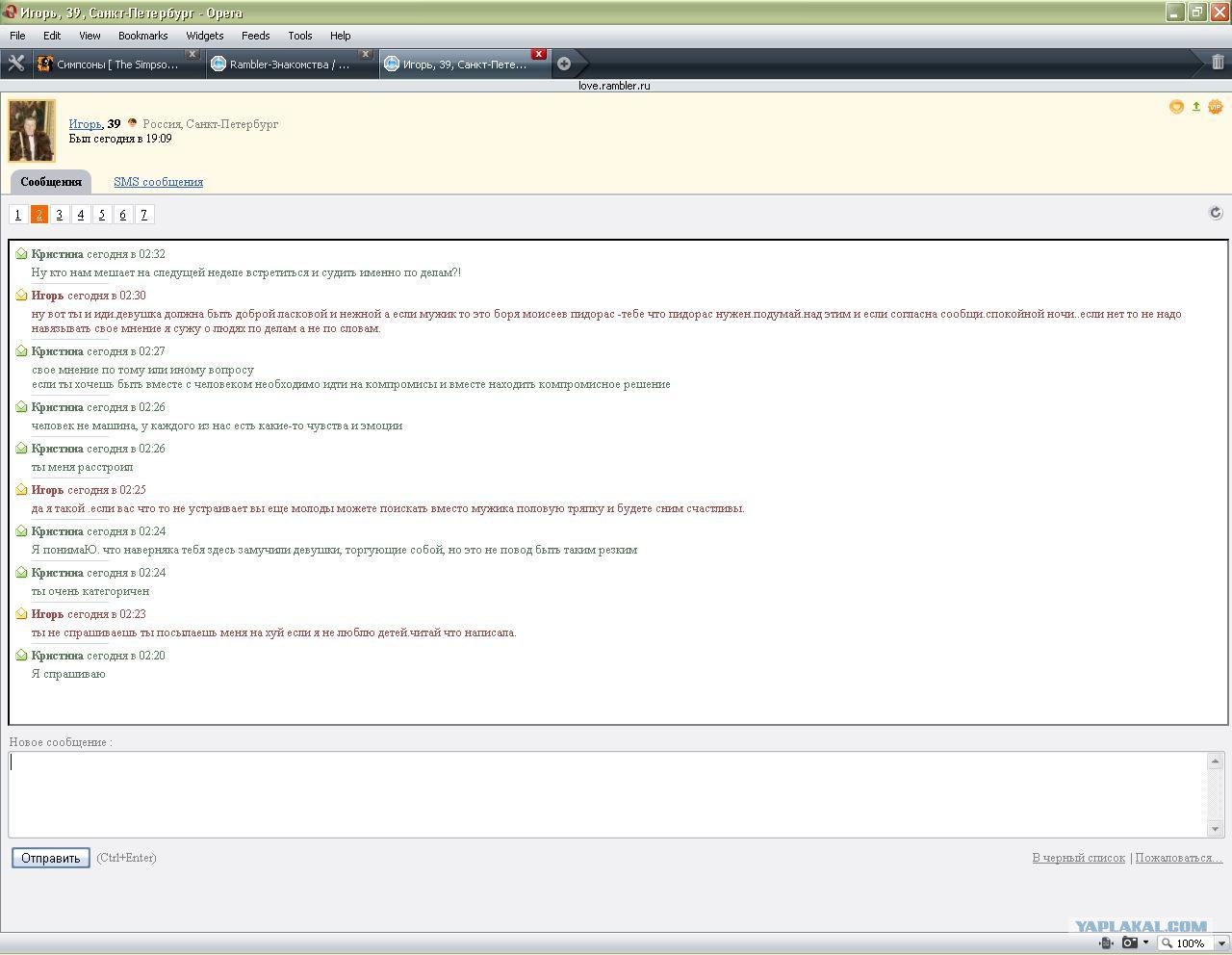Refresh the message list with reload icon
The height and width of the screenshot is (955, 1232).
point(1216,213)
